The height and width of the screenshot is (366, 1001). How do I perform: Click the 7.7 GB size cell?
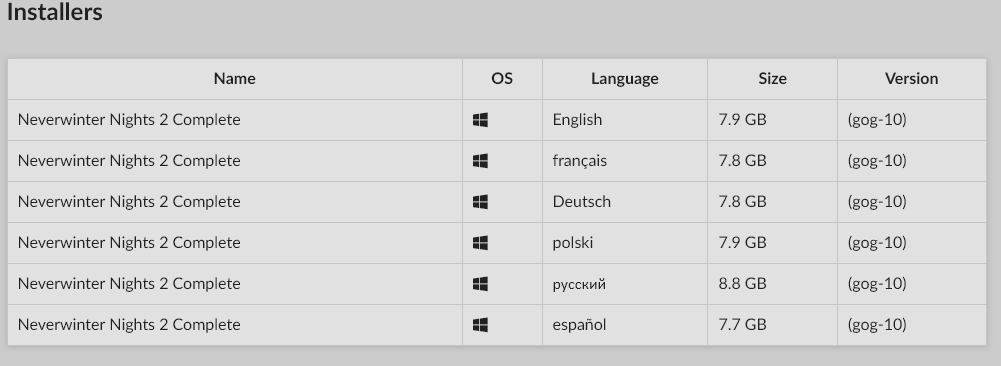[x=742, y=324]
